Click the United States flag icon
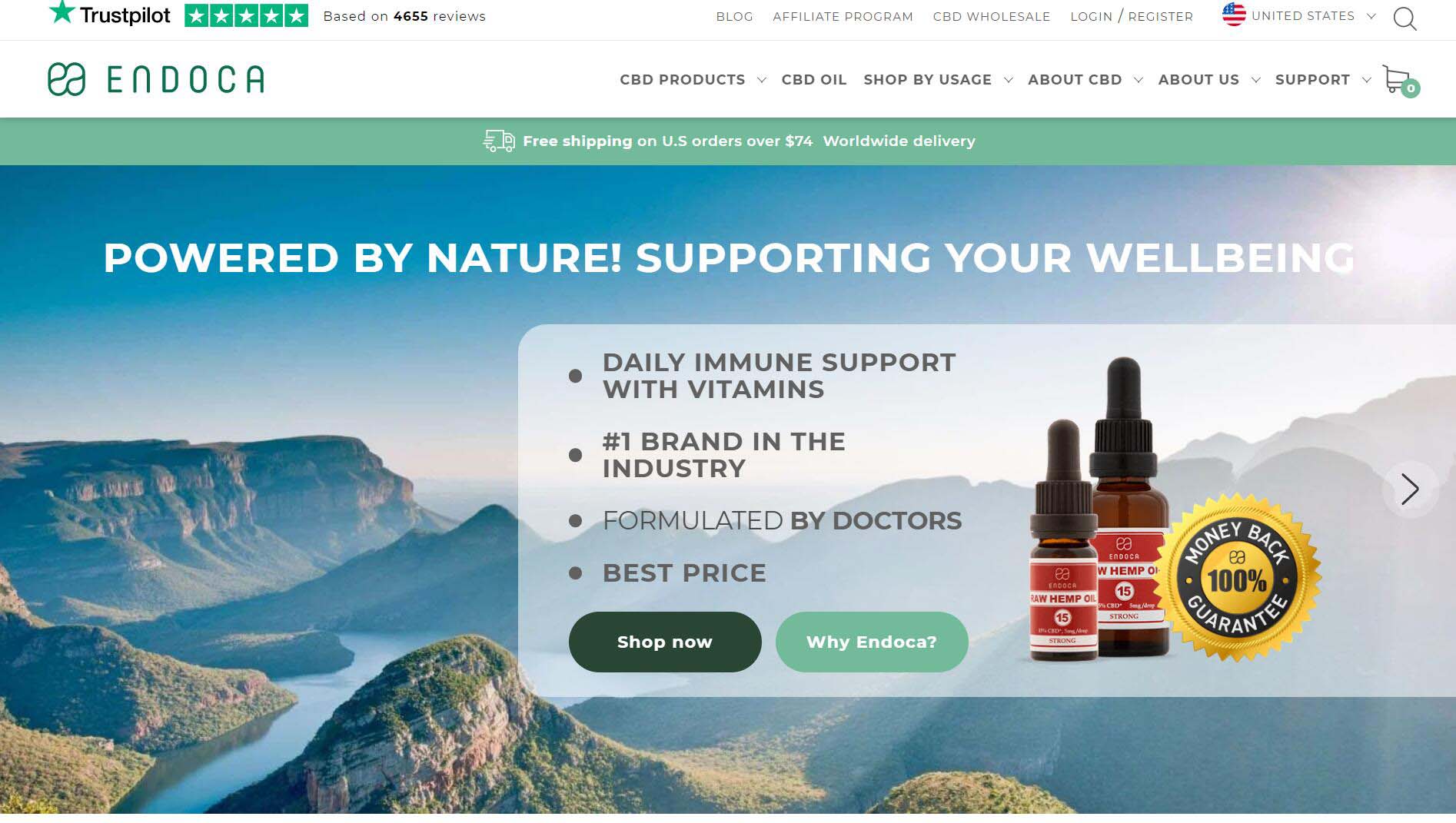This screenshot has height=823, width=1456. [1234, 15]
